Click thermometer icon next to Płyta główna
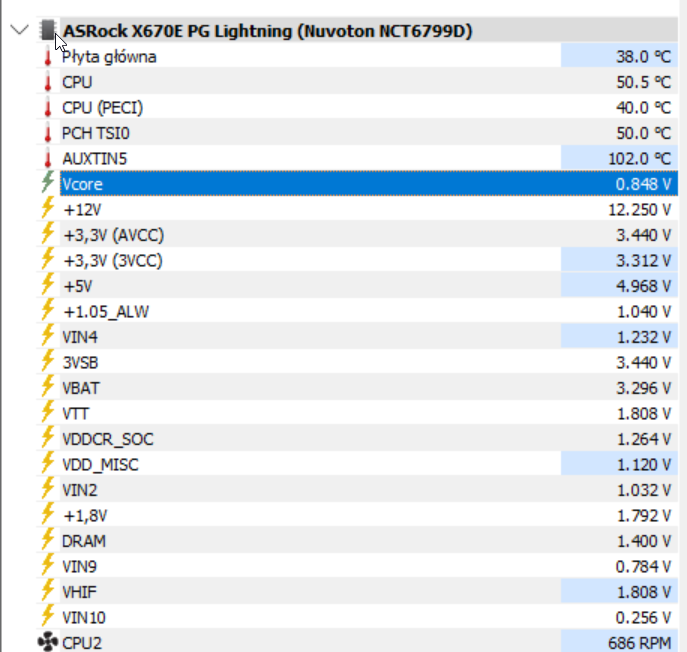This screenshot has height=652, width=687. coord(47,57)
